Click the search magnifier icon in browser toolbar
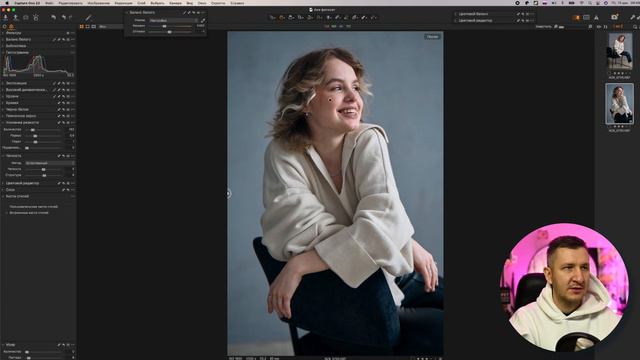Image resolution: width=640 pixels, height=360 pixels. (635, 27)
